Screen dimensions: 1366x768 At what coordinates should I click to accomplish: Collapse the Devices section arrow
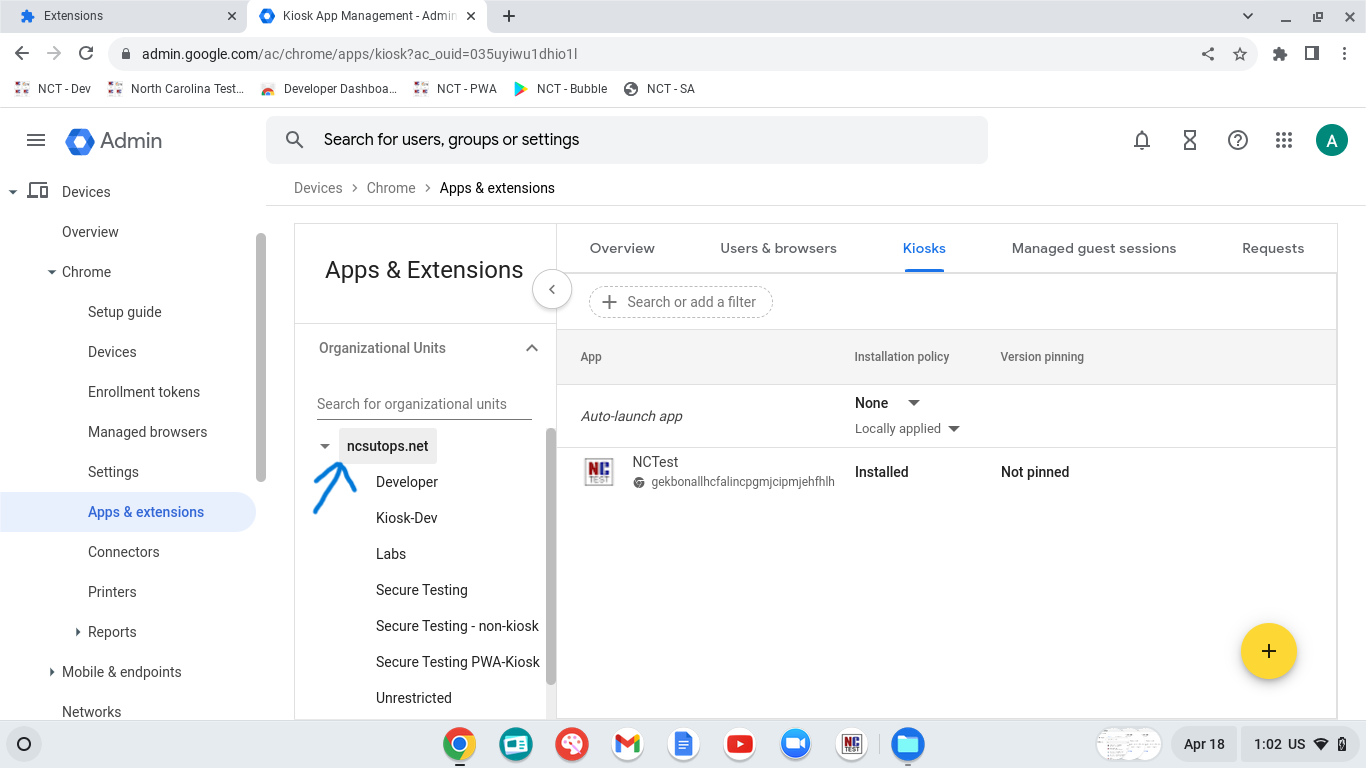point(13,192)
